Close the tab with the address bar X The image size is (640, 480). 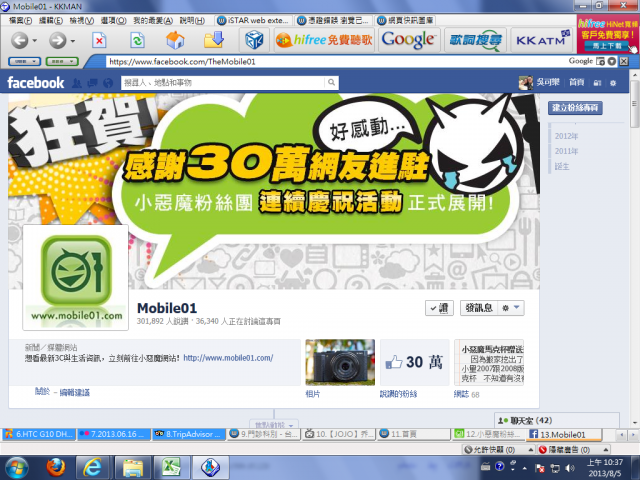[624, 61]
